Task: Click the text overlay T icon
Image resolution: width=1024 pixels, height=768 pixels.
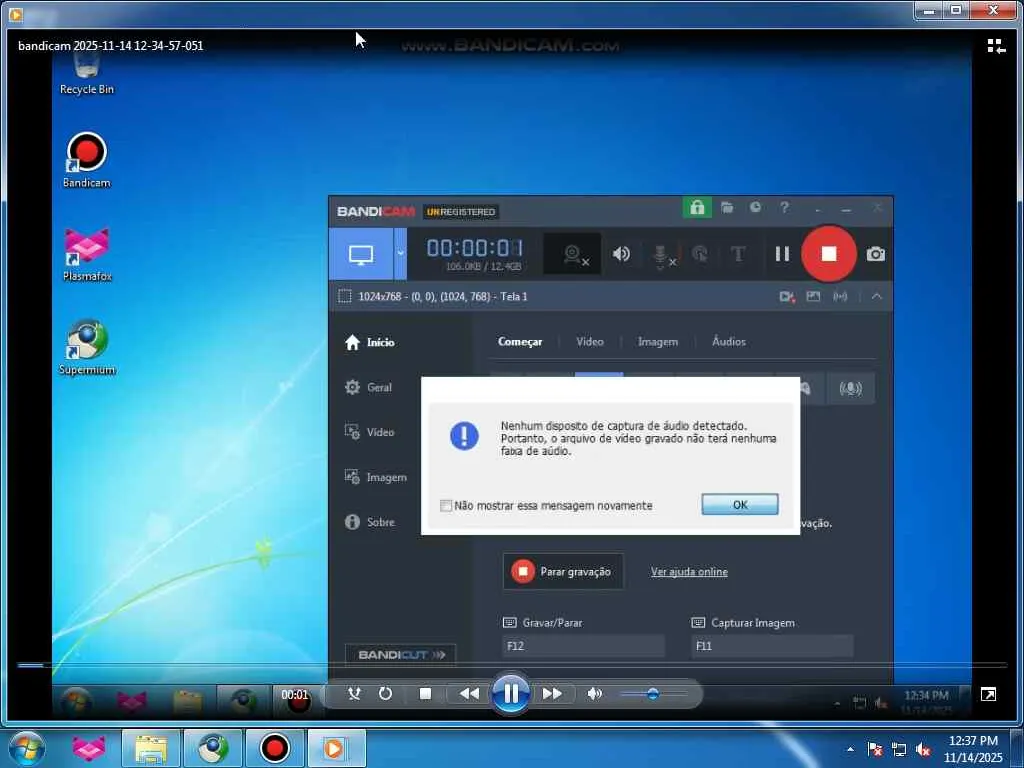Action: pos(738,253)
